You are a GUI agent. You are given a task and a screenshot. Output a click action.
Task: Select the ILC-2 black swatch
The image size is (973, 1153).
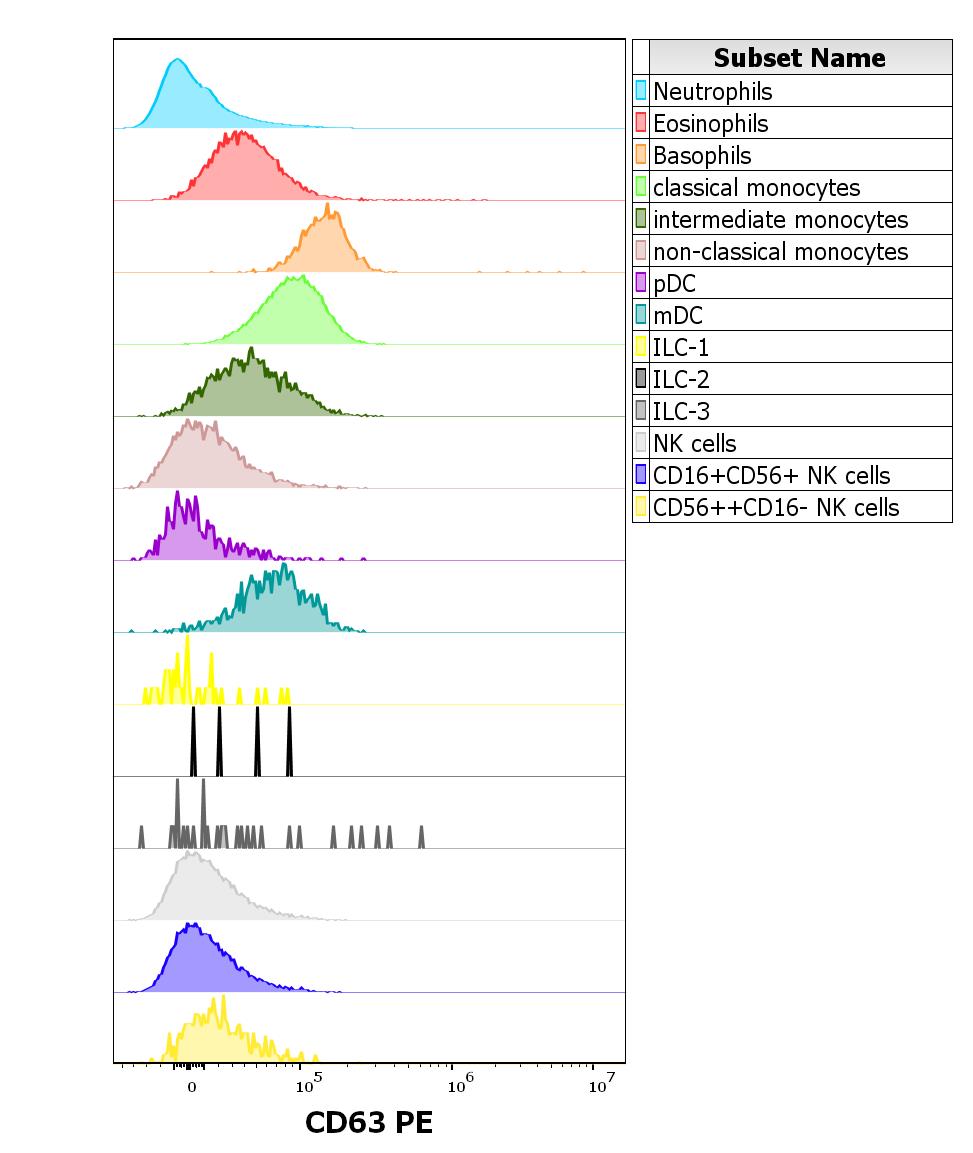tap(641, 379)
